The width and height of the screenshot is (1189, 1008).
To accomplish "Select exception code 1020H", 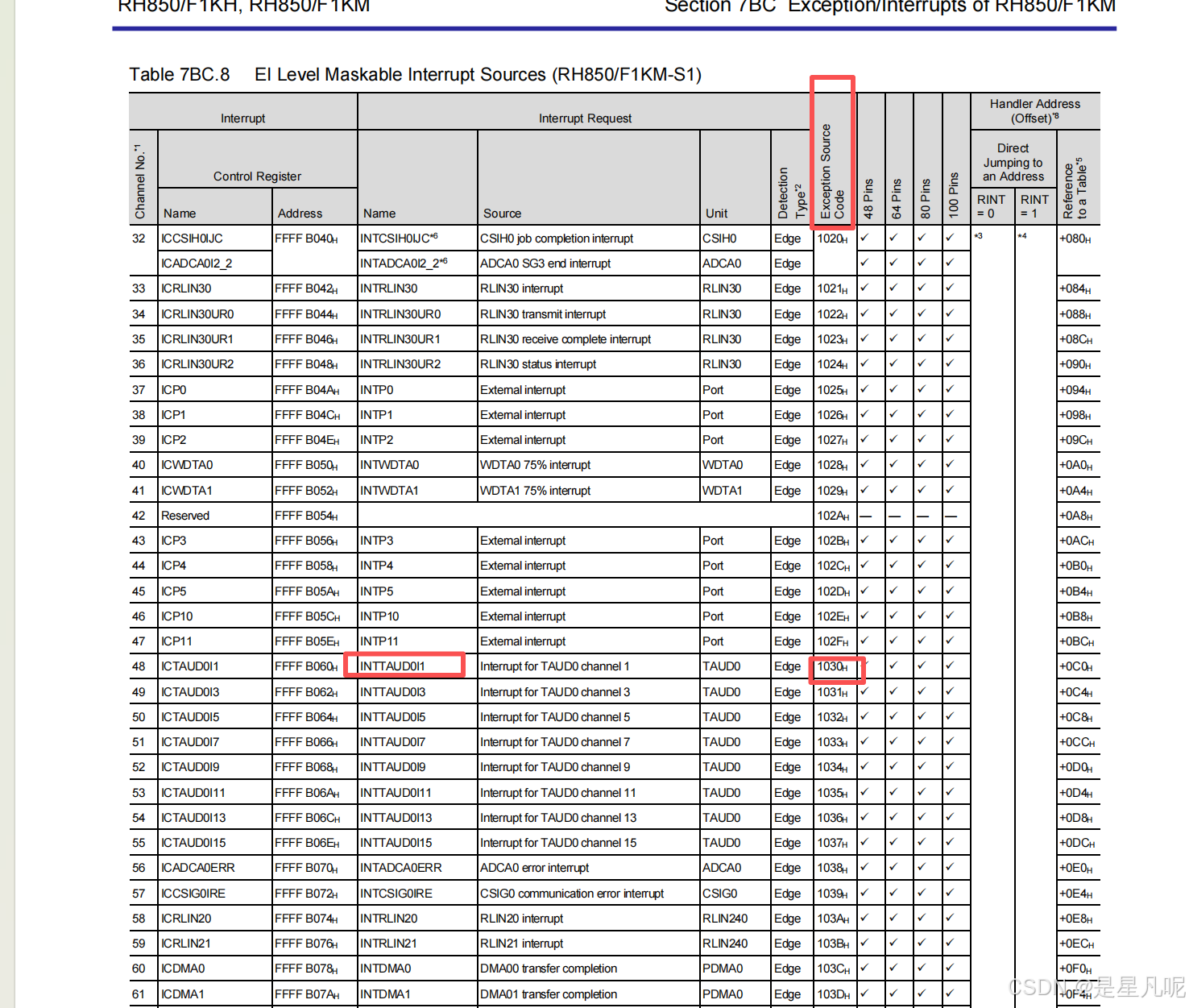I will point(833,239).
